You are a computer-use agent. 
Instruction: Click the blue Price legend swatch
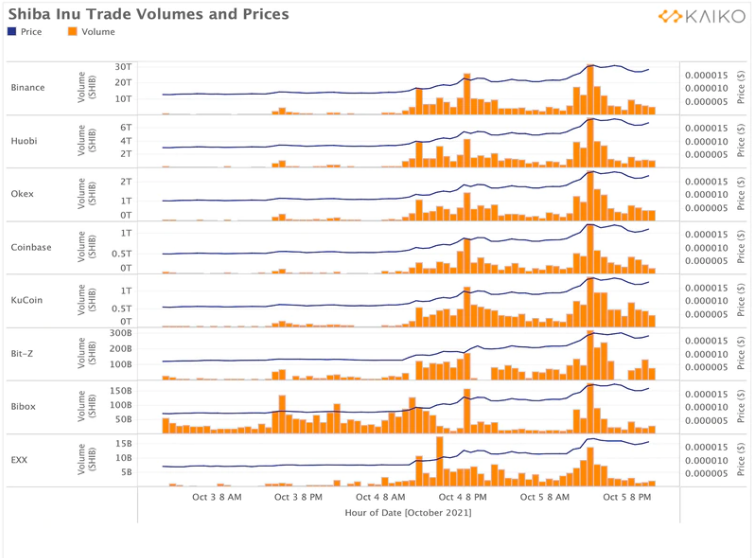pyautogui.click(x=12, y=32)
